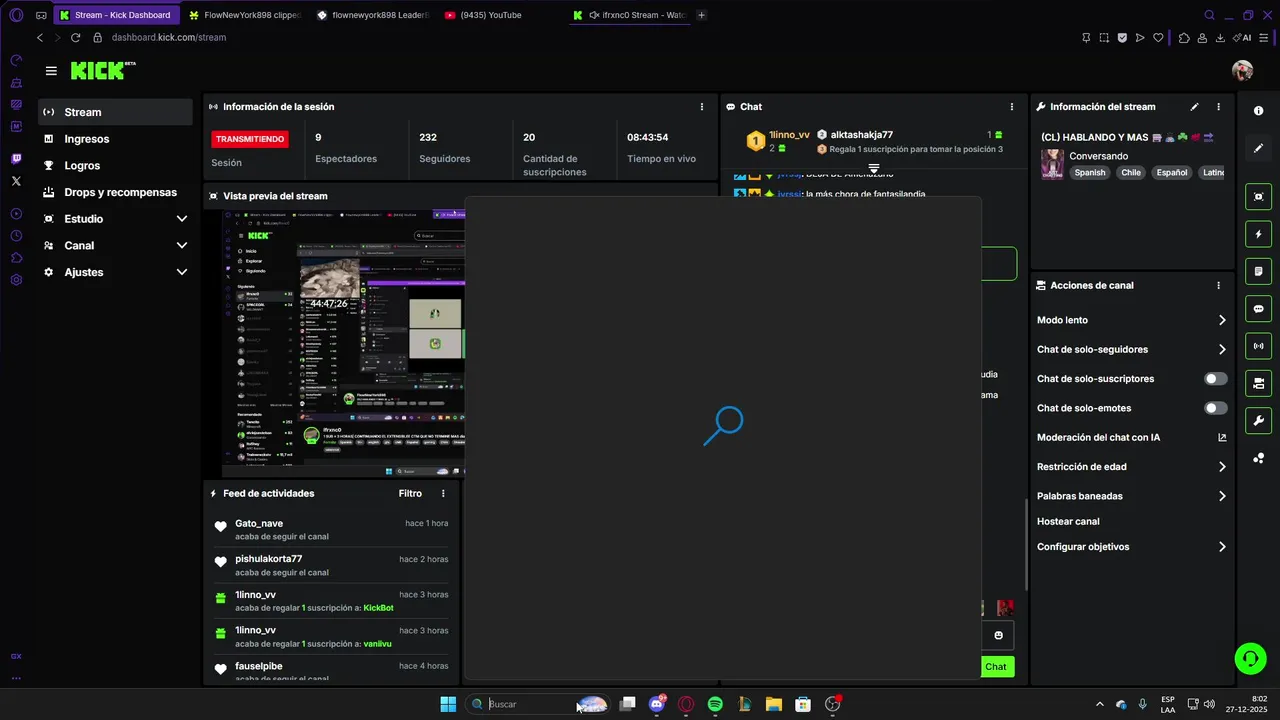Viewport: 1280px width, 720px height.
Task: Click the Kick logo in the header
Action: click(102, 70)
